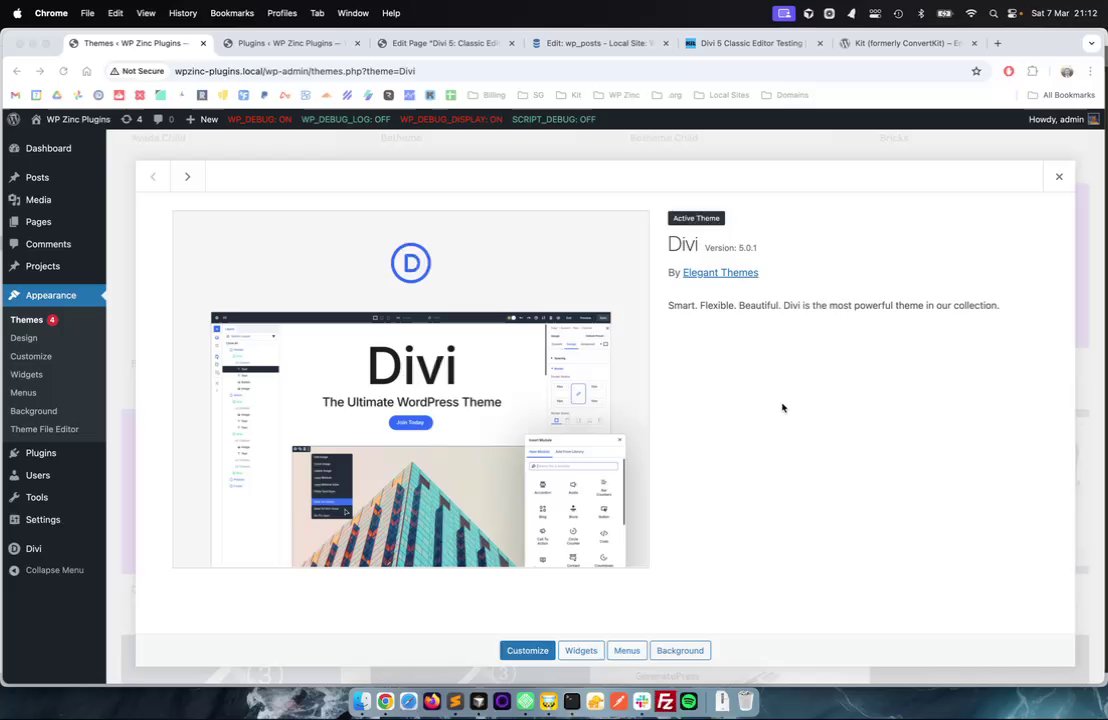1108x720 pixels.
Task: Open Pages in the sidebar
Action: [53, 222]
